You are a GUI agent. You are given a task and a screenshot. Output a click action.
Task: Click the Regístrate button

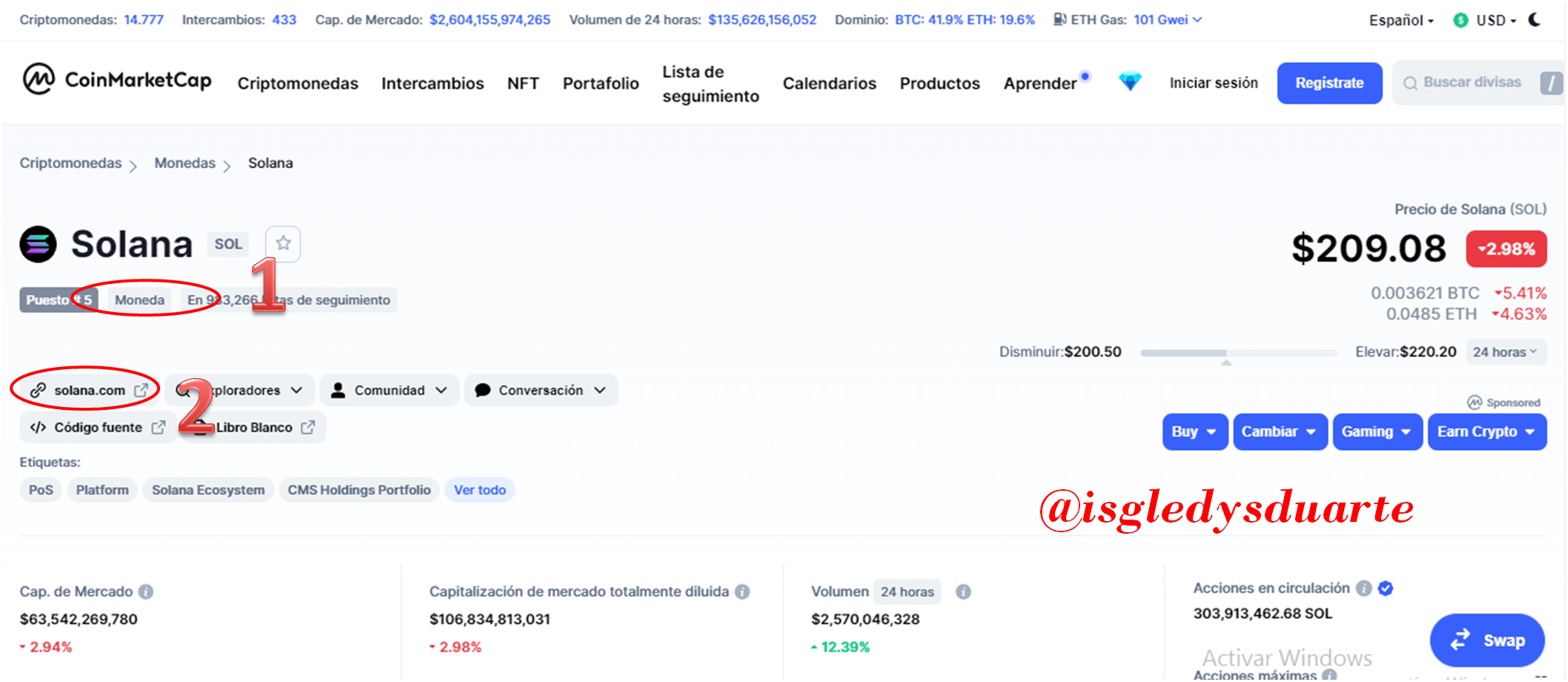tap(1329, 83)
